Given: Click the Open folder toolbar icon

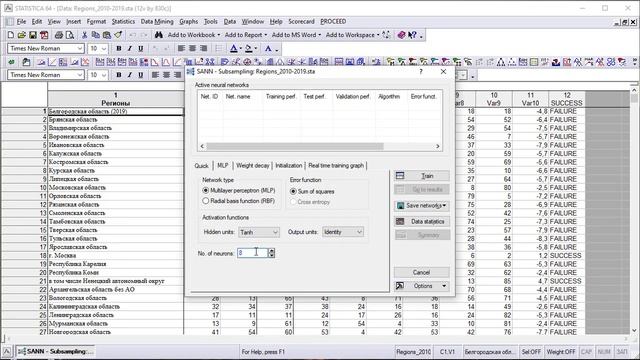Looking at the screenshot, I should pyautogui.click(x=22, y=35).
